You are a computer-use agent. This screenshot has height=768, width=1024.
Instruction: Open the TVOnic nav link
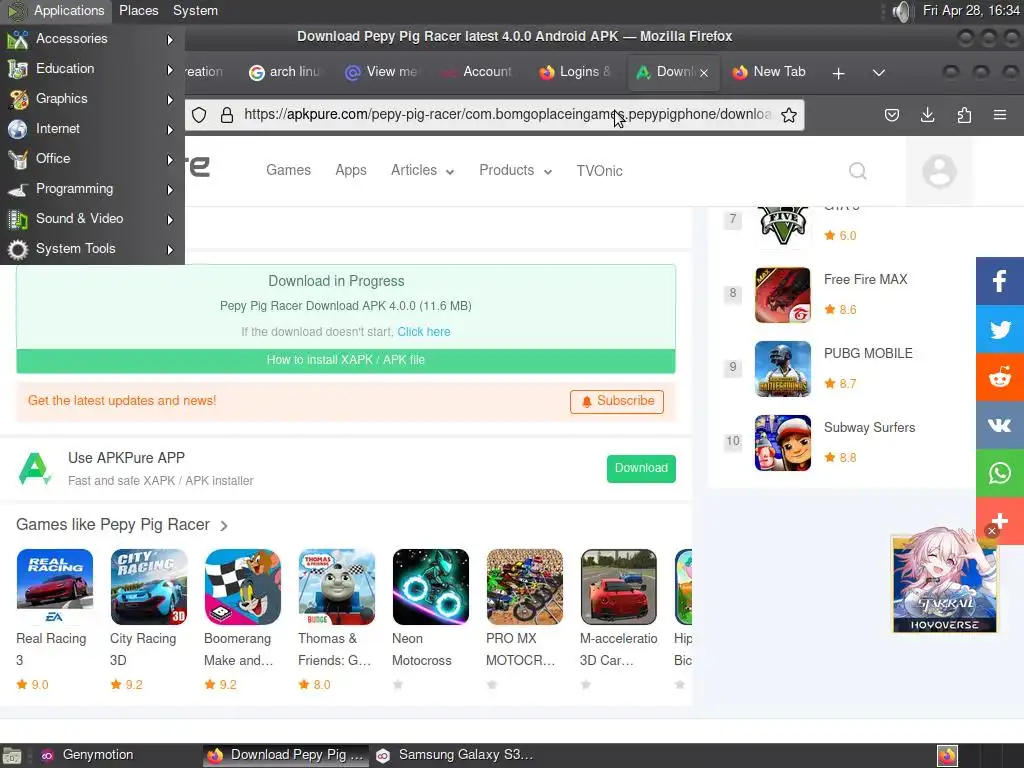(x=600, y=171)
